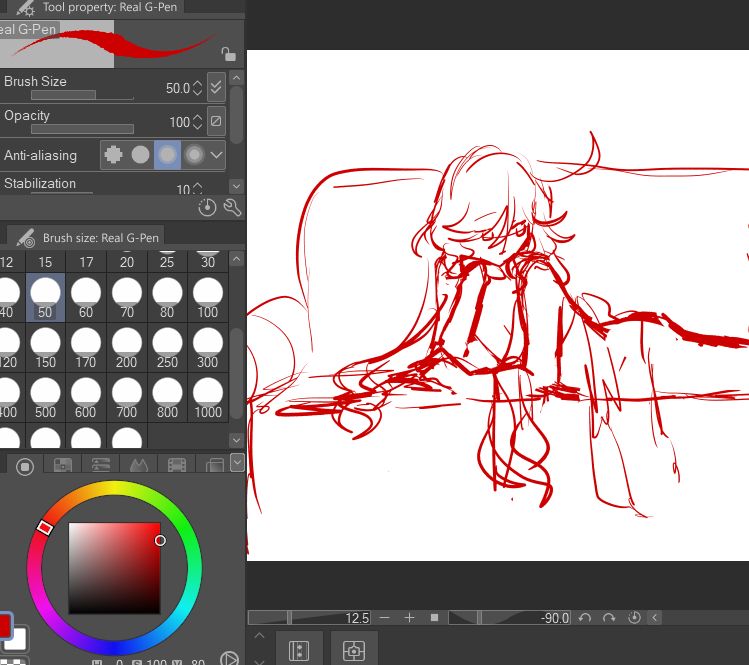Select the white sub color swatch

click(17, 640)
